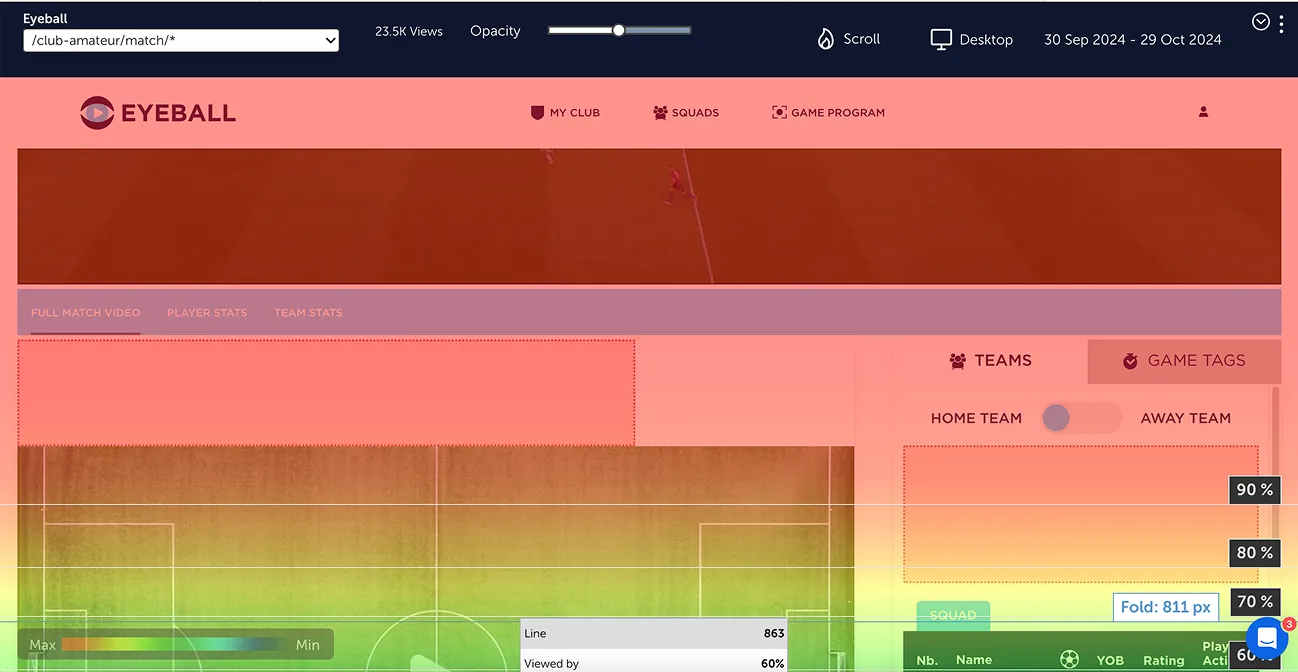Open the Game Program menu item
This screenshot has width=1298, height=672.
828,113
